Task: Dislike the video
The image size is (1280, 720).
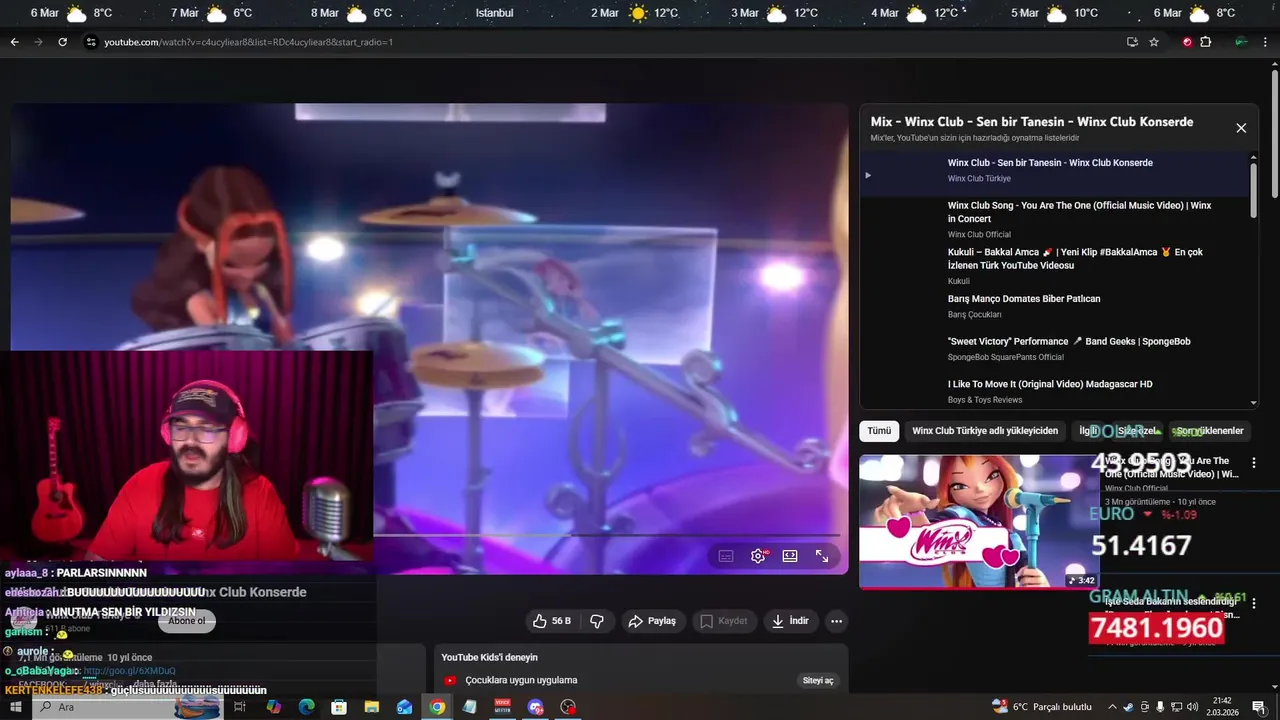Action: 597,621
